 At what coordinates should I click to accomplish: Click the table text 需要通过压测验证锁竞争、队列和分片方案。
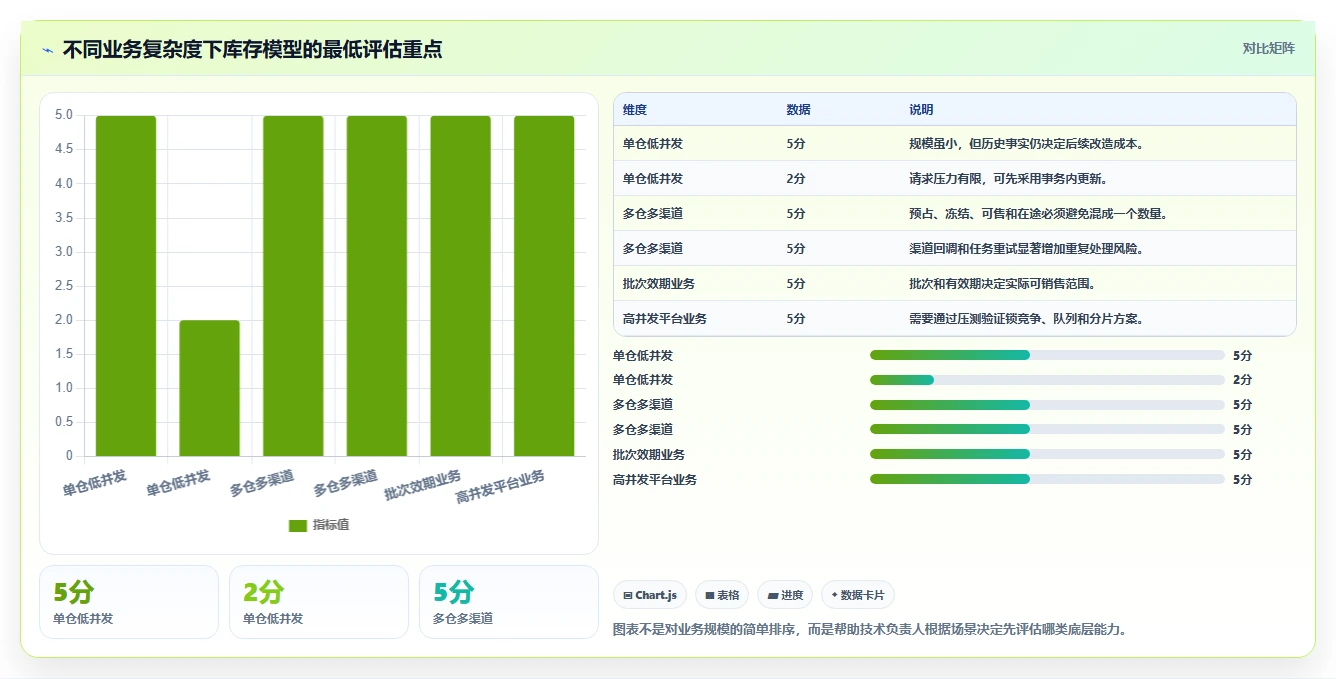pos(1027,319)
